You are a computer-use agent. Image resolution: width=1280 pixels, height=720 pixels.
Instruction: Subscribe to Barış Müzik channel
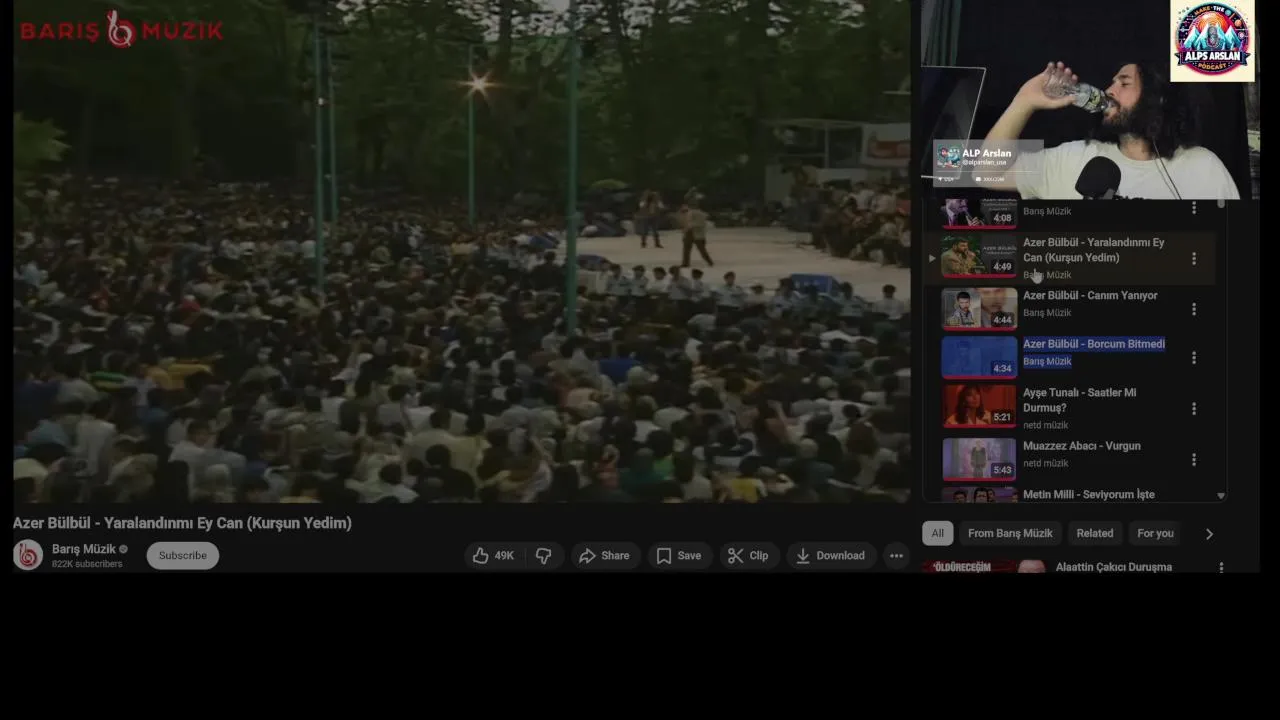(x=183, y=556)
